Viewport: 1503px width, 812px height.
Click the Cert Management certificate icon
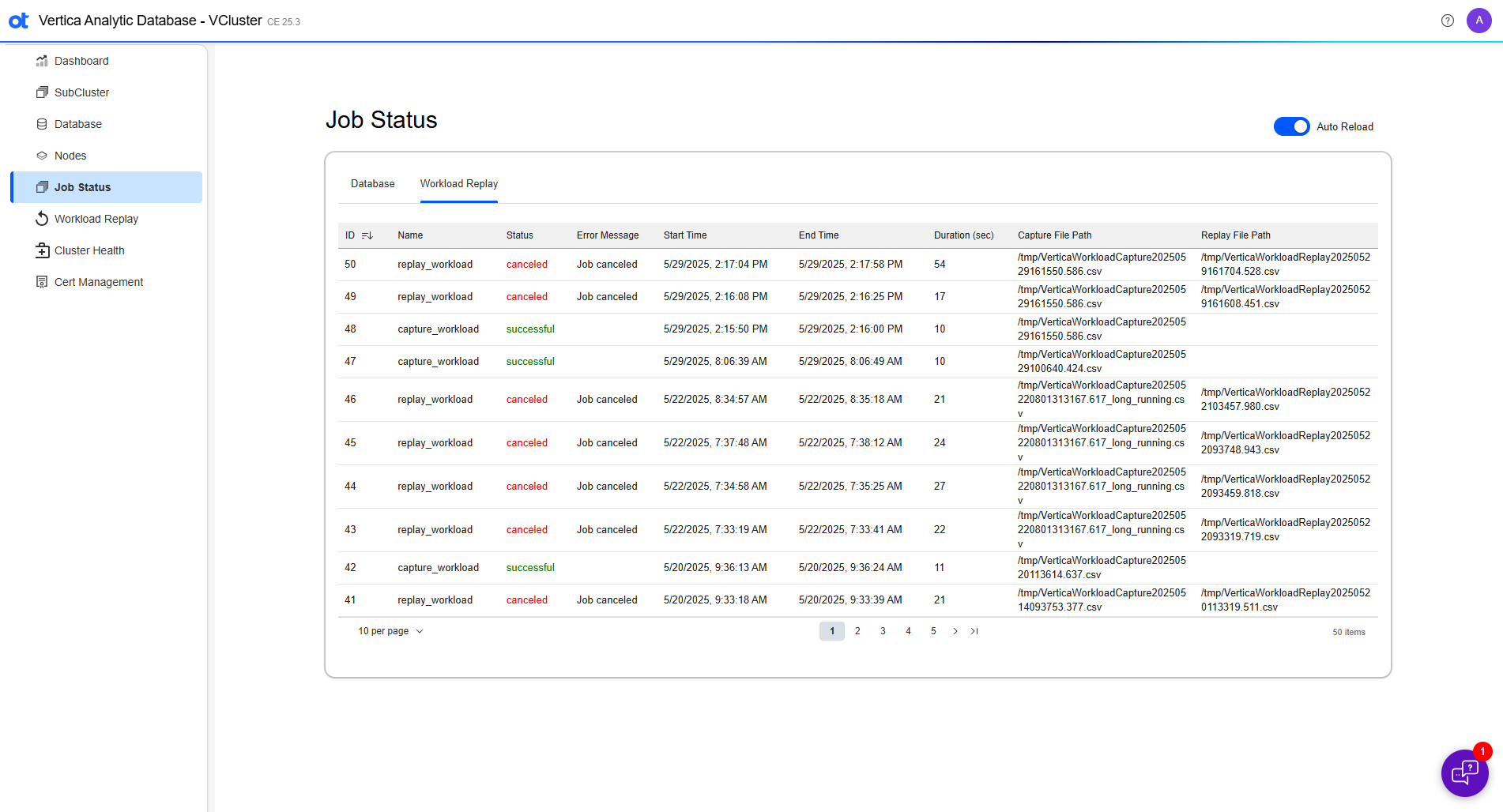pos(42,282)
